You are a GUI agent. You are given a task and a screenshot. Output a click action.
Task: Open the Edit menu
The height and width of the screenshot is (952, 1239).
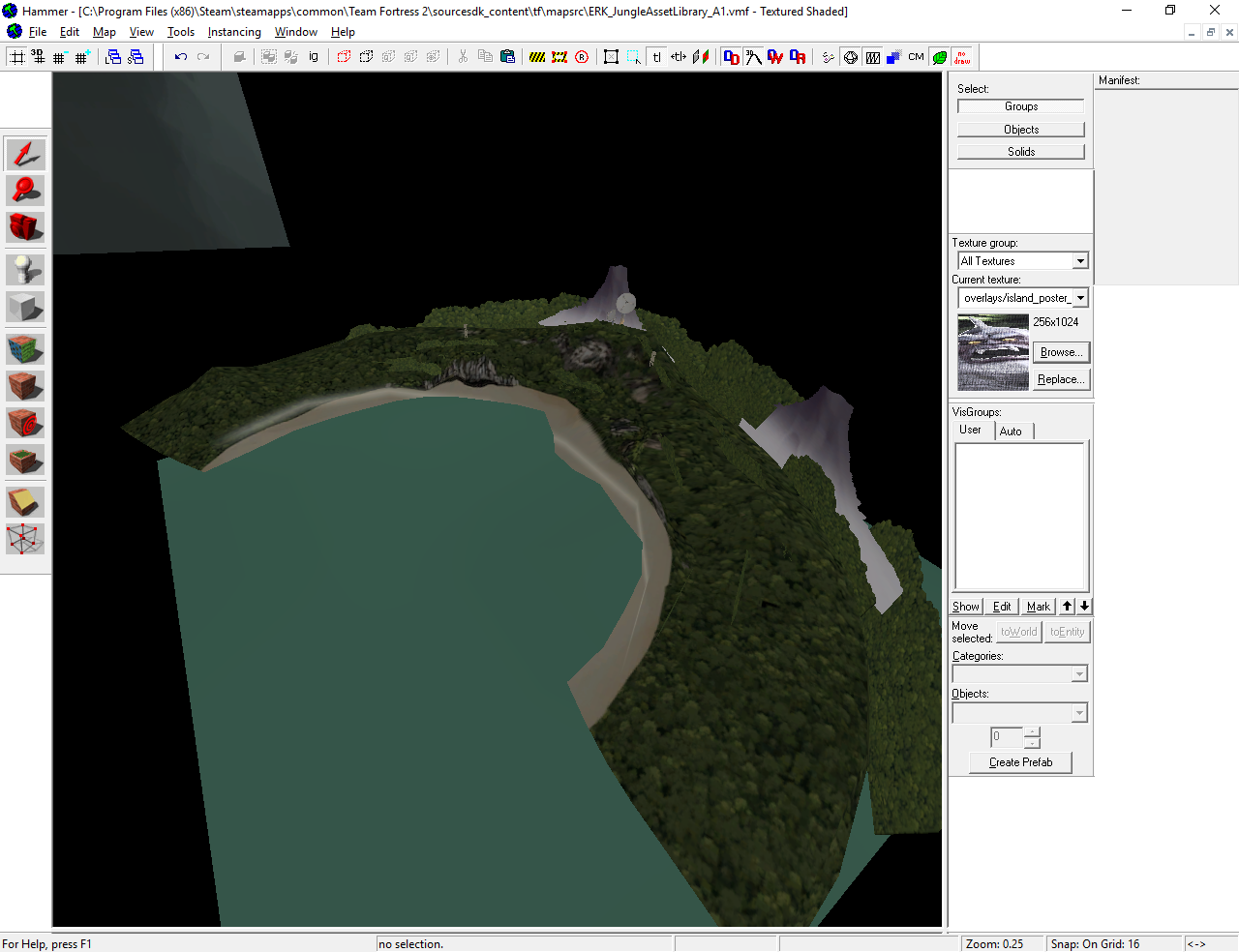70,32
